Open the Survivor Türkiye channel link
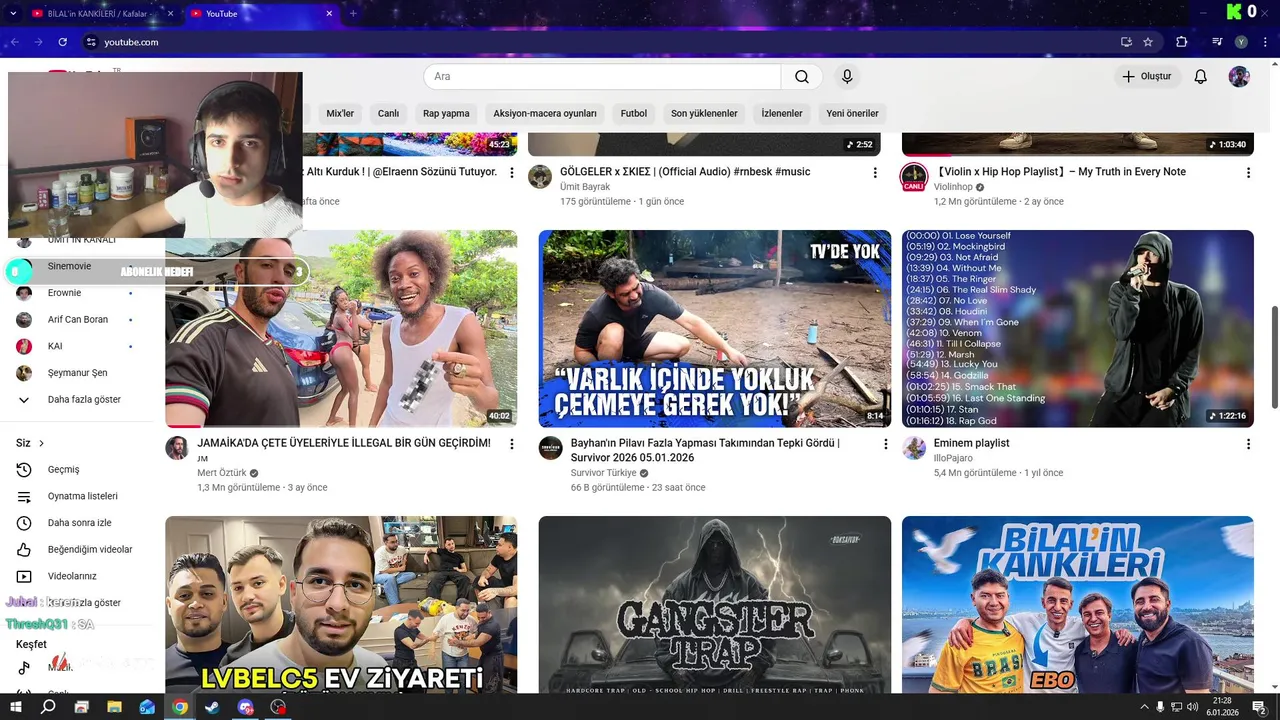The image size is (1280, 720). coord(603,473)
